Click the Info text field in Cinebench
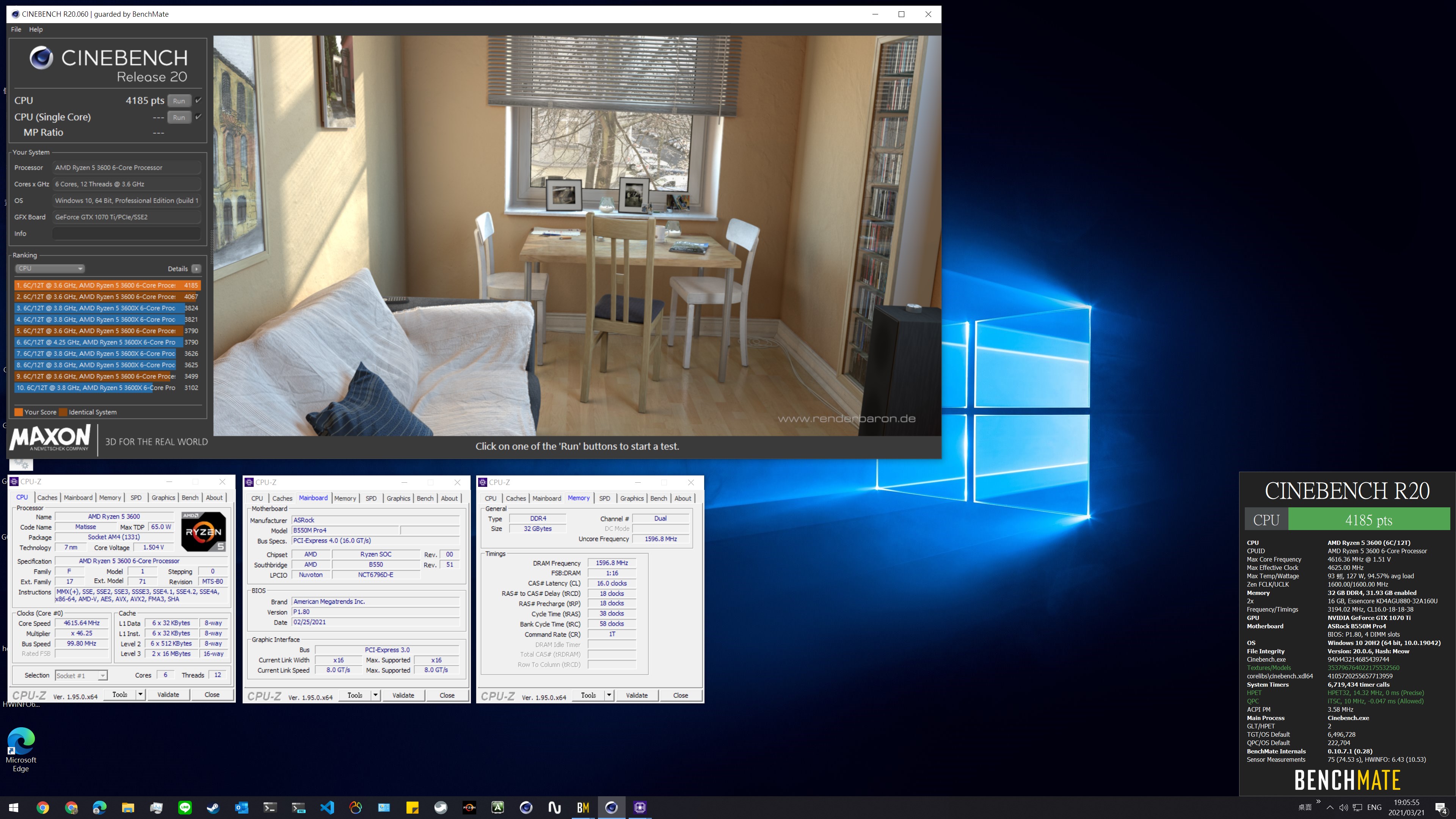This screenshot has height=819, width=1456. (x=127, y=234)
